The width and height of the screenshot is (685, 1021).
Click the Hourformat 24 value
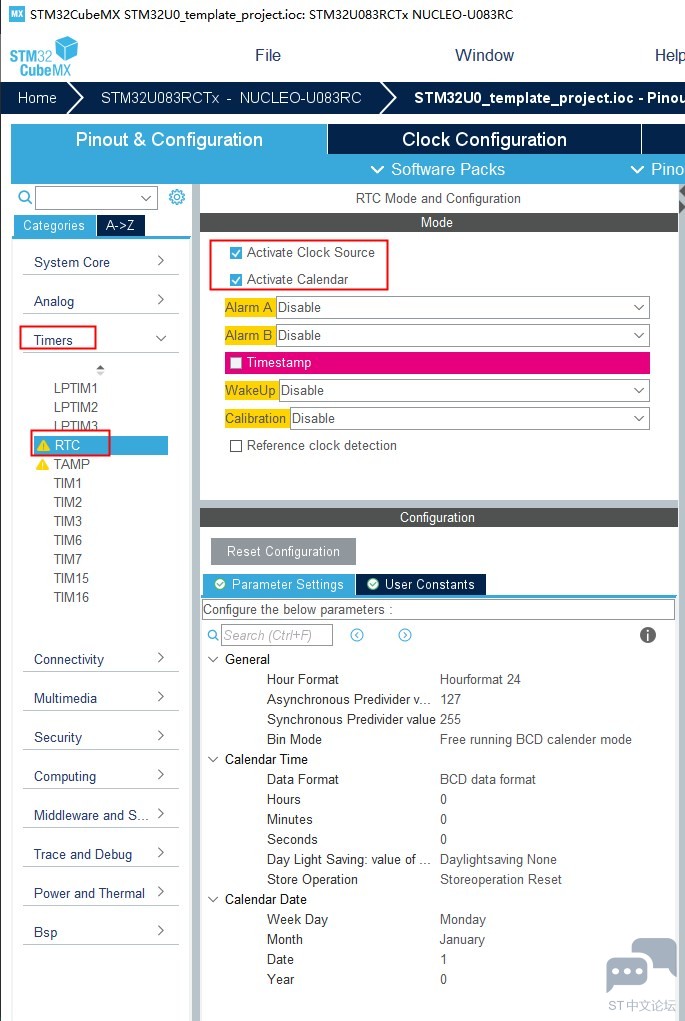480,679
